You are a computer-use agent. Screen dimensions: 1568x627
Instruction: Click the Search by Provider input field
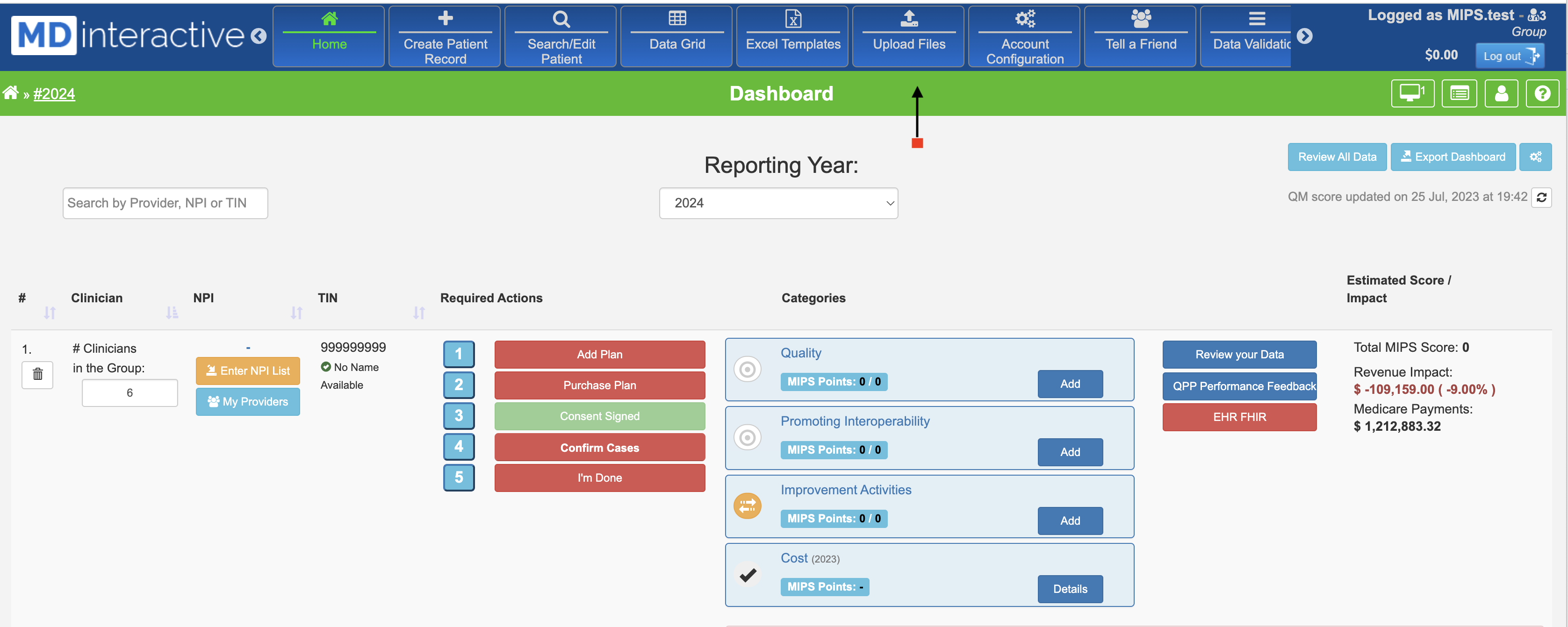165,203
